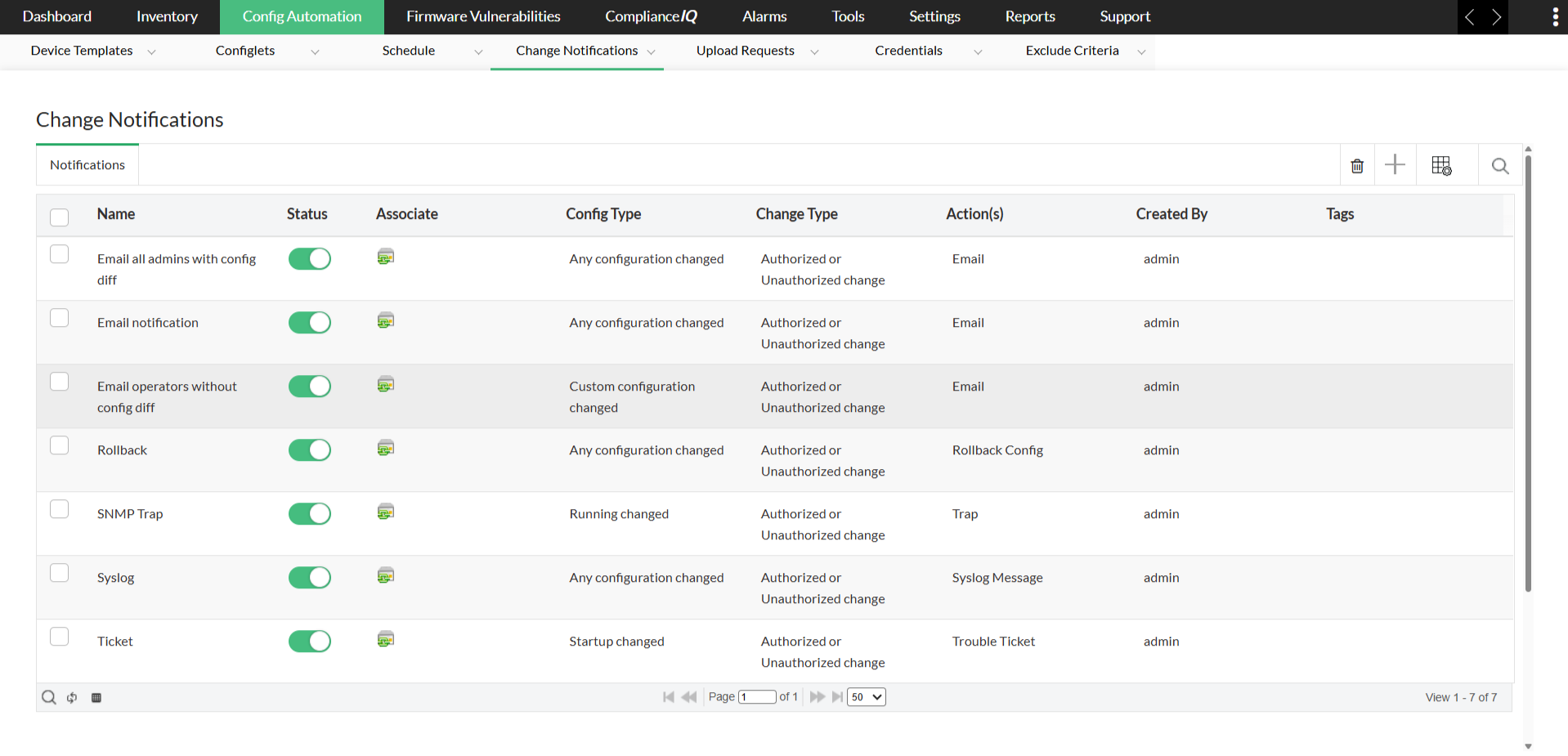Sort by the Config Type column header
Viewport: 1568px width, 756px height.
coord(603,214)
